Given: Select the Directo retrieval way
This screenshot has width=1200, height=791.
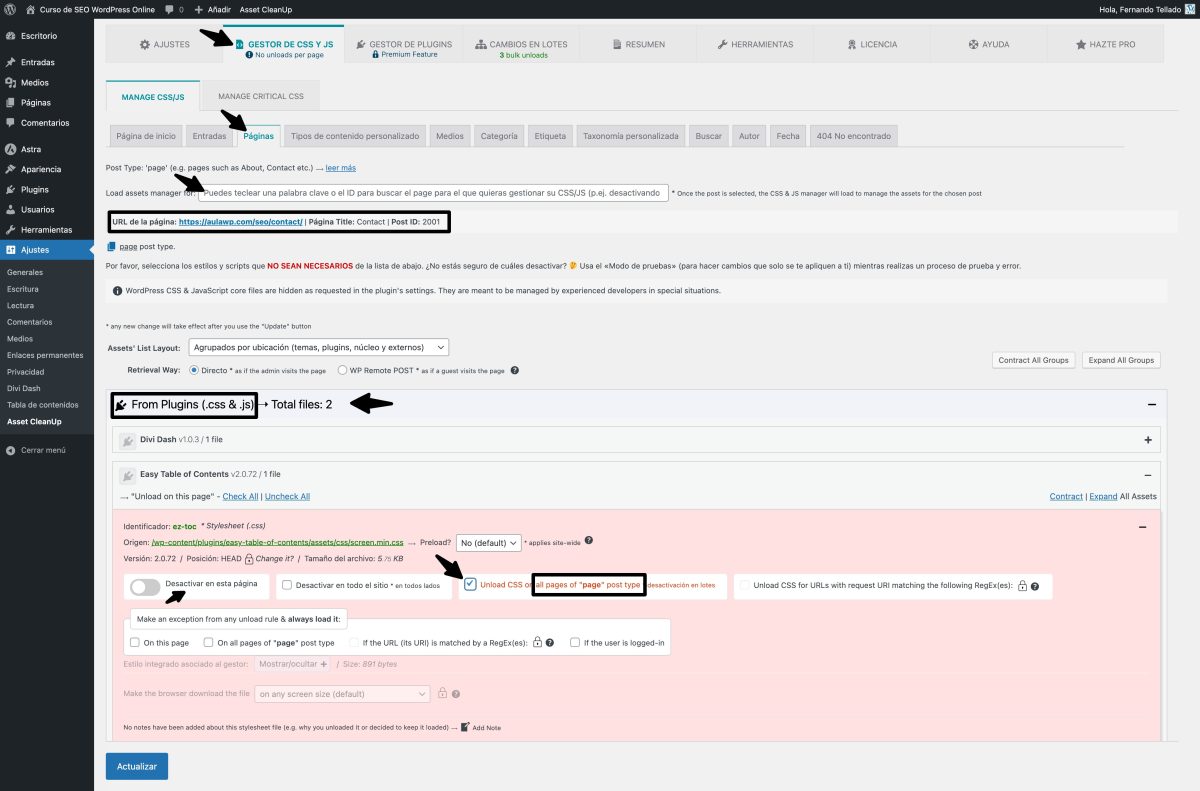Looking at the screenshot, I should (194, 370).
